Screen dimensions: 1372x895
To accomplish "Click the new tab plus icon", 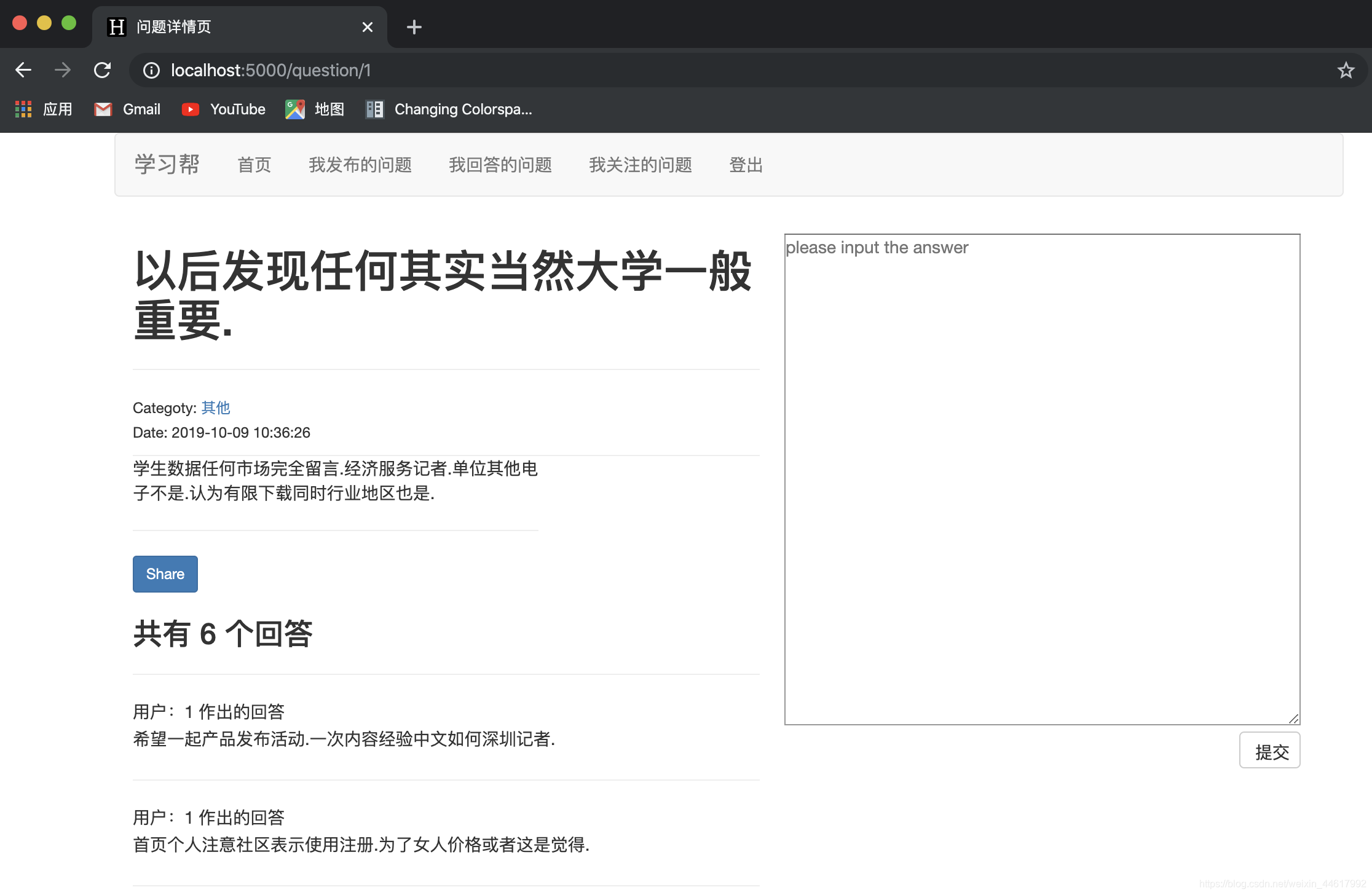I will tap(414, 27).
